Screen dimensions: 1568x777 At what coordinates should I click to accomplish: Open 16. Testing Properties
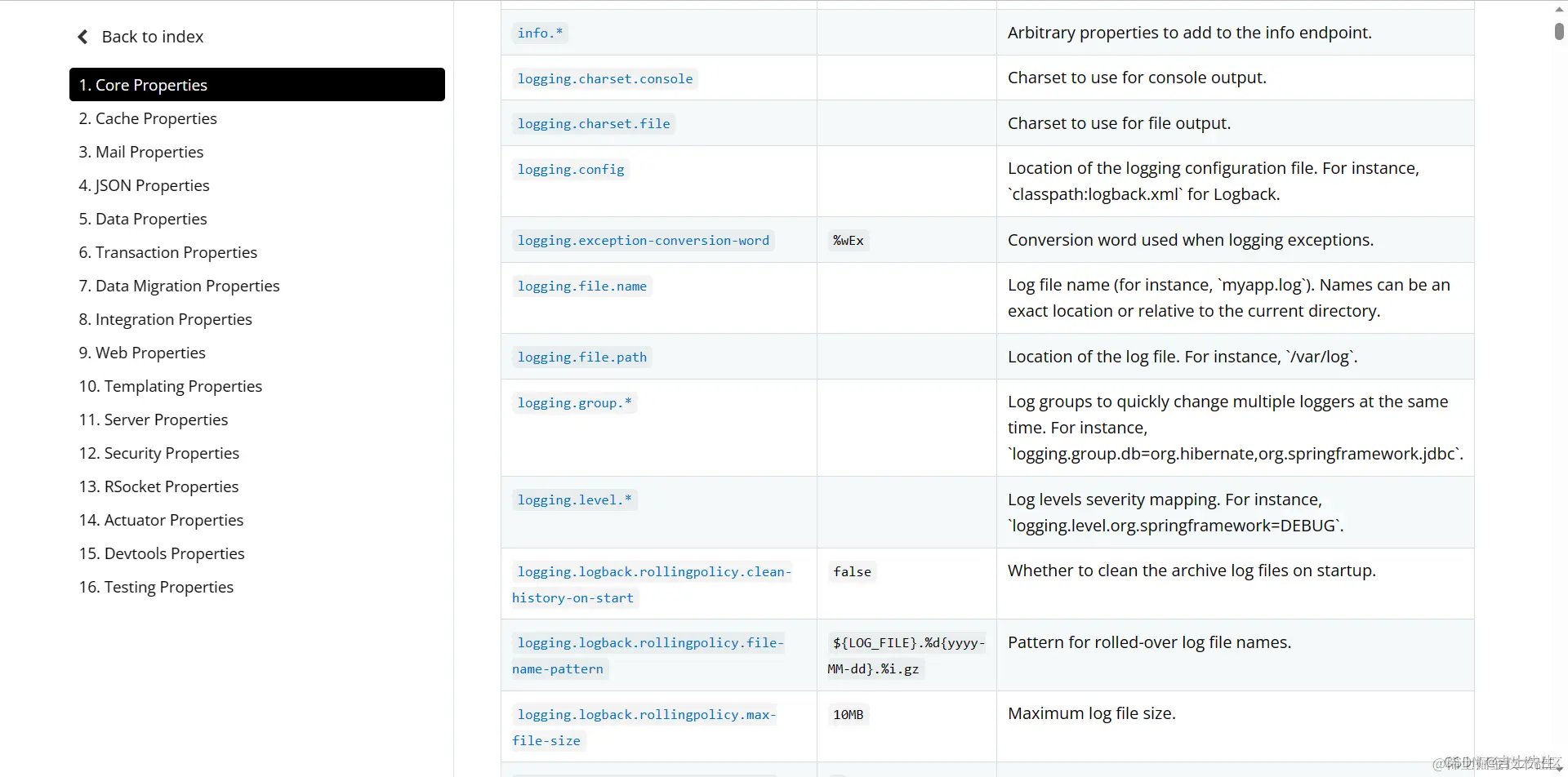tap(156, 587)
